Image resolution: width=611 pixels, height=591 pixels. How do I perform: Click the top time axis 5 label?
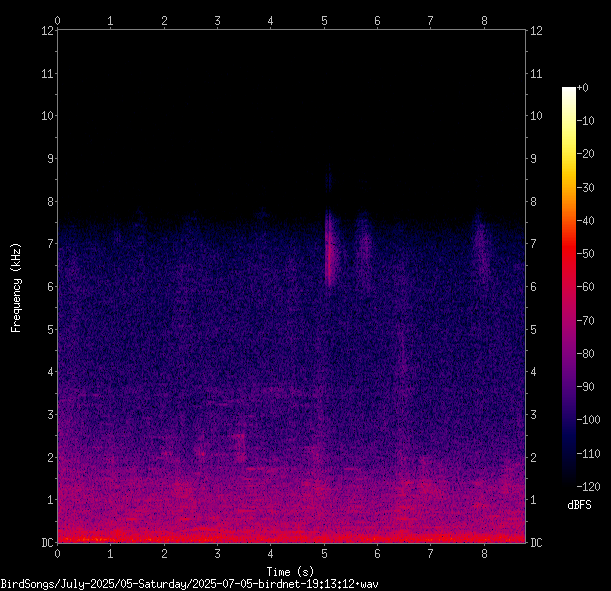[x=324, y=21]
